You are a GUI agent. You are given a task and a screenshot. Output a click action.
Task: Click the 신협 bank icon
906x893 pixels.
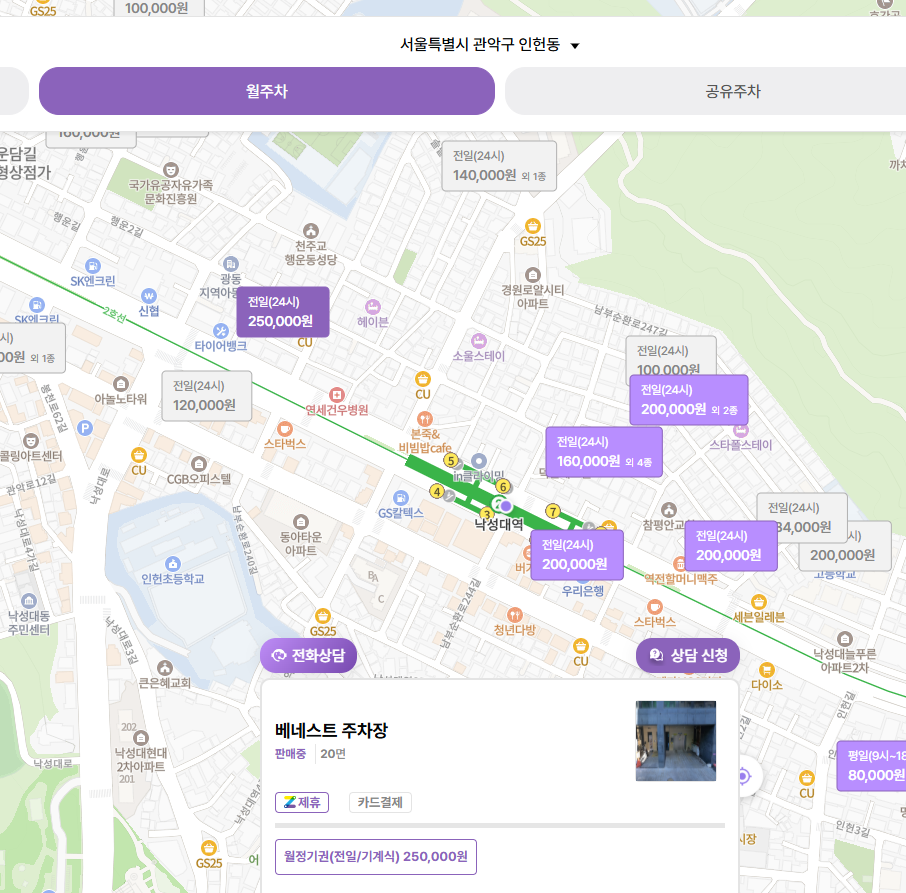pyautogui.click(x=148, y=296)
